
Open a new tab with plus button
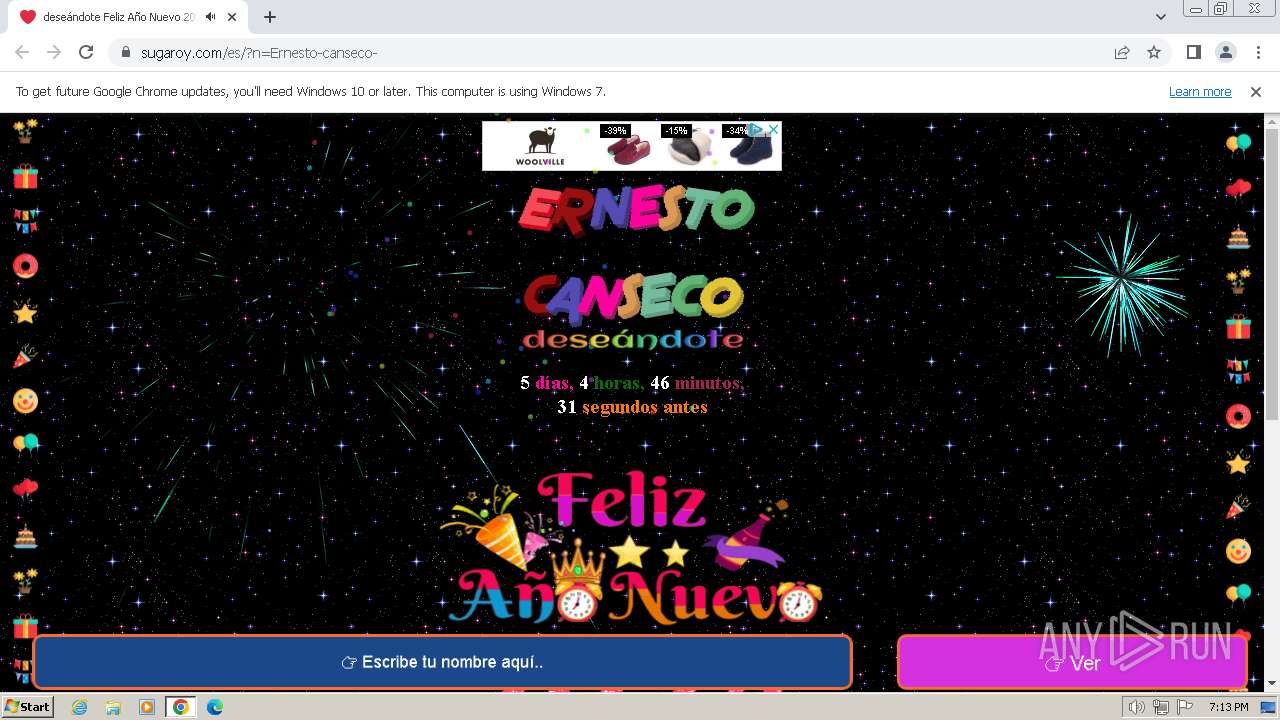(x=270, y=17)
